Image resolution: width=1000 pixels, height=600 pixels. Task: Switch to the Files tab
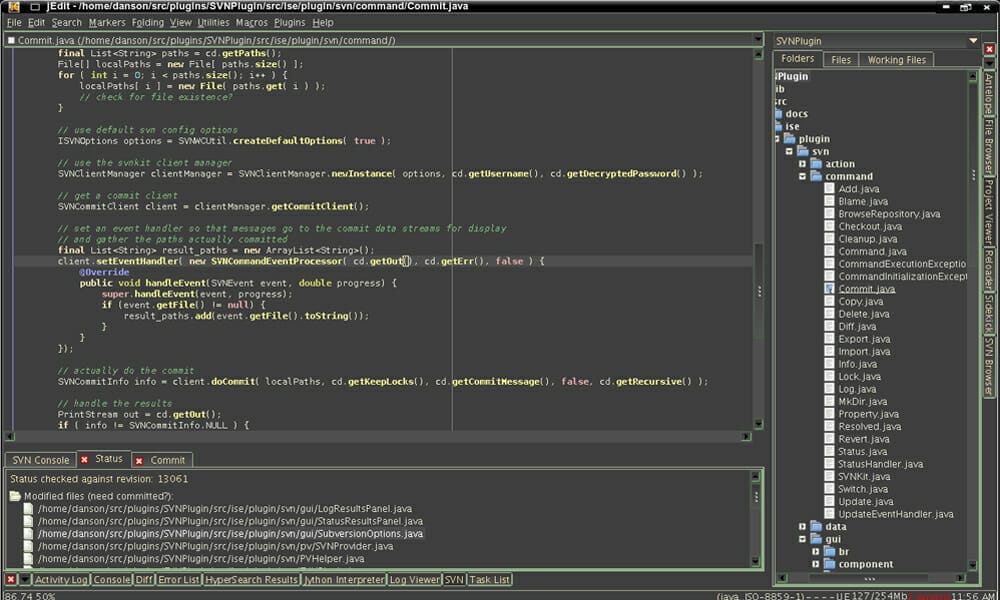pyautogui.click(x=841, y=59)
